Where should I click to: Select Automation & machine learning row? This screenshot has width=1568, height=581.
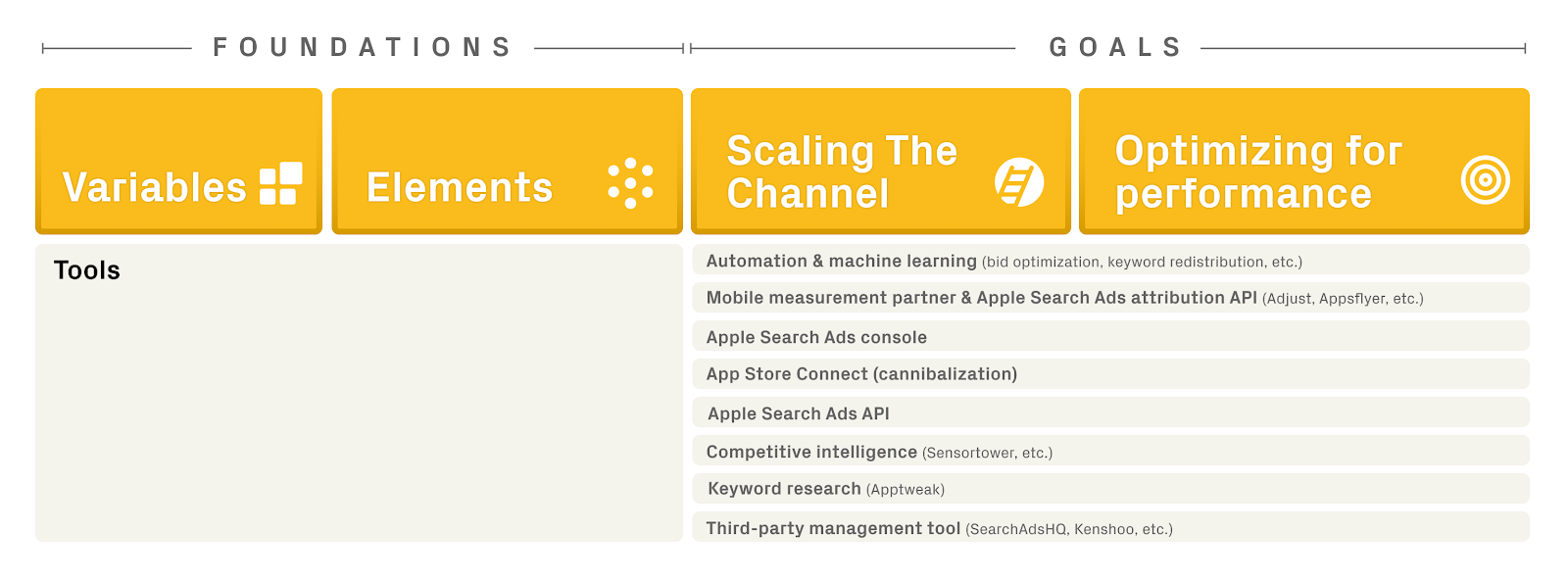tap(1110, 260)
